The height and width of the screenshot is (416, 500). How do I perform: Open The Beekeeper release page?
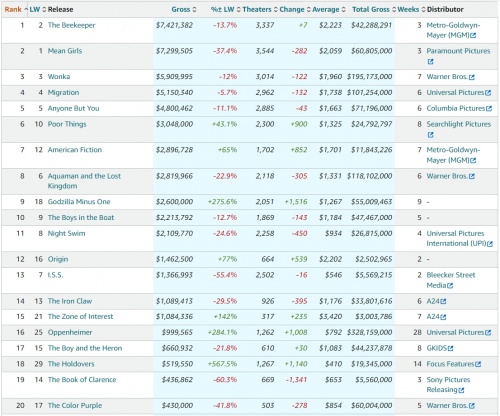[71, 25]
